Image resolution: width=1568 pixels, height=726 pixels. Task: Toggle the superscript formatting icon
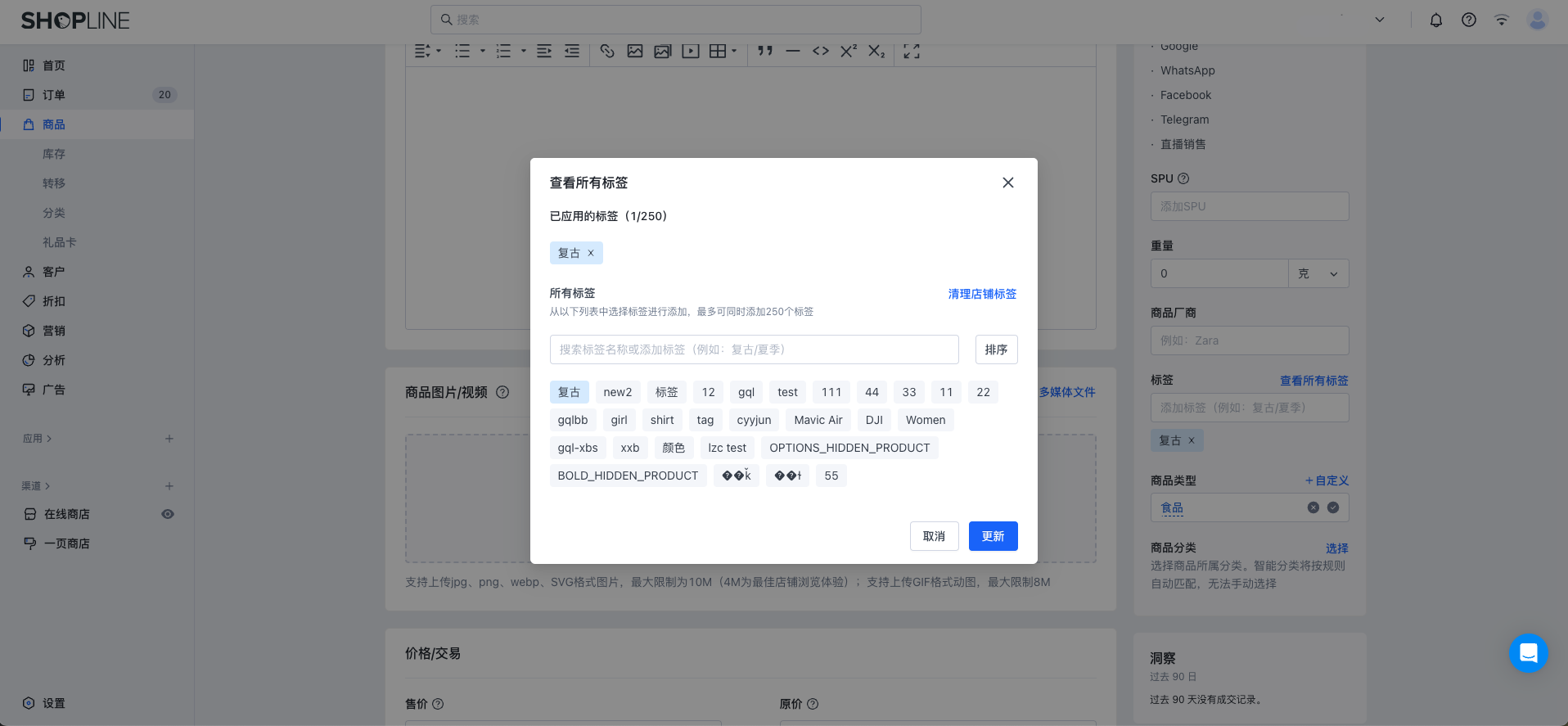[849, 52]
